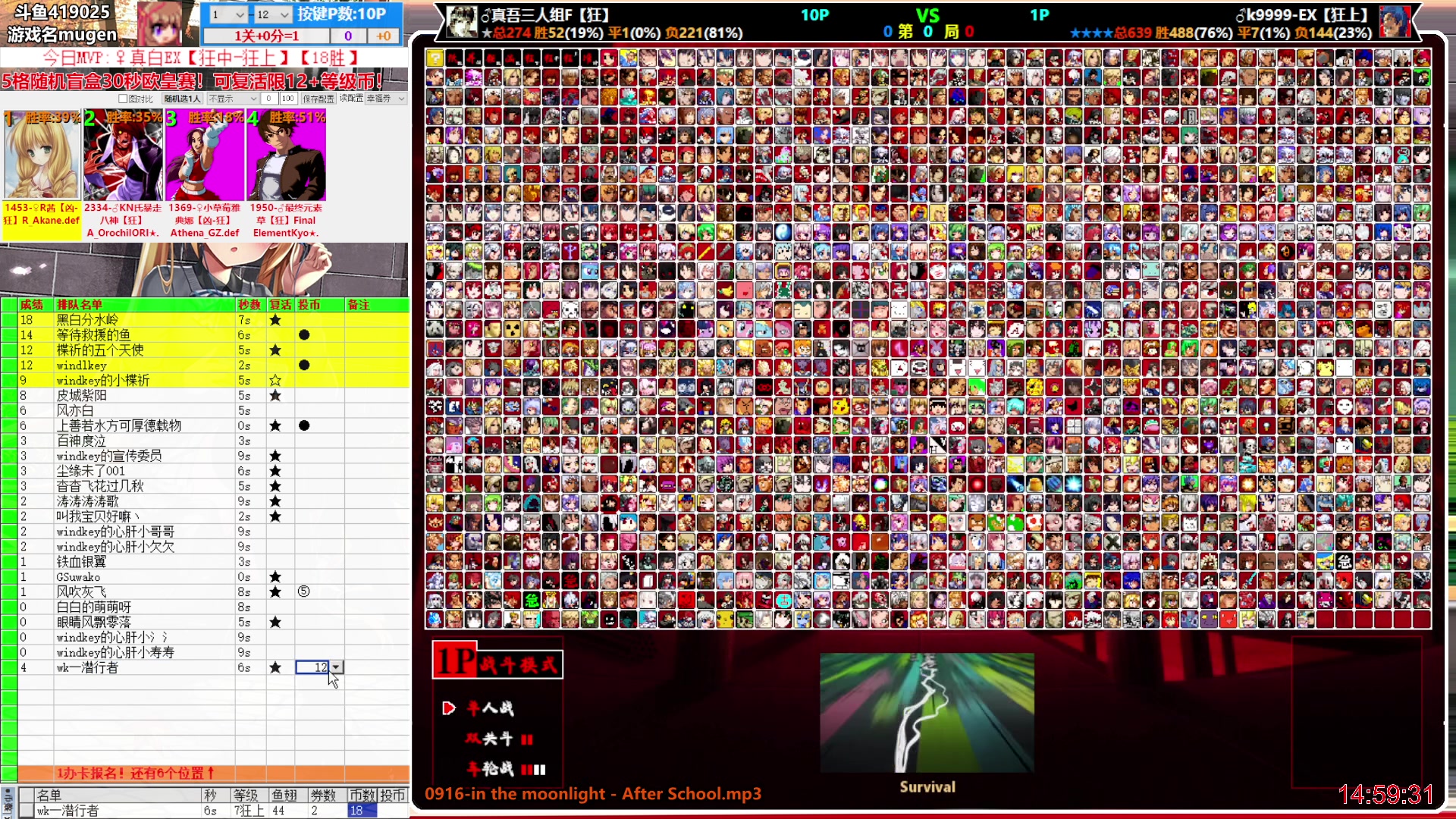Select 车轮战 in the 1P mode menu
This screenshot has width=1456, height=819.
[490, 769]
